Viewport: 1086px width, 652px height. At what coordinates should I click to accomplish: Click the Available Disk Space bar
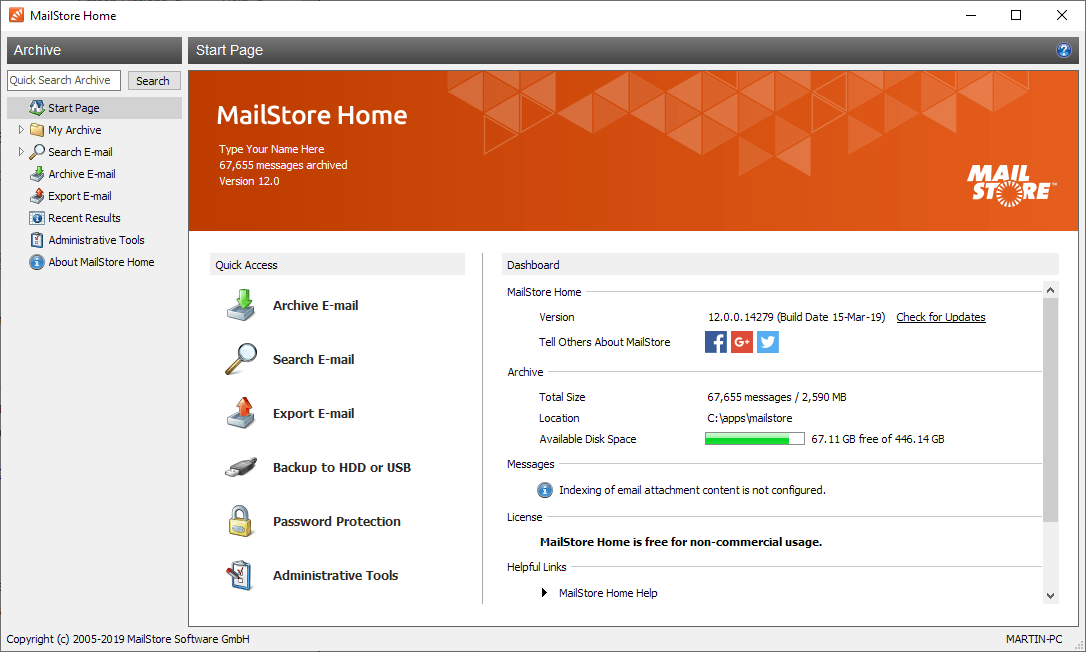754,438
